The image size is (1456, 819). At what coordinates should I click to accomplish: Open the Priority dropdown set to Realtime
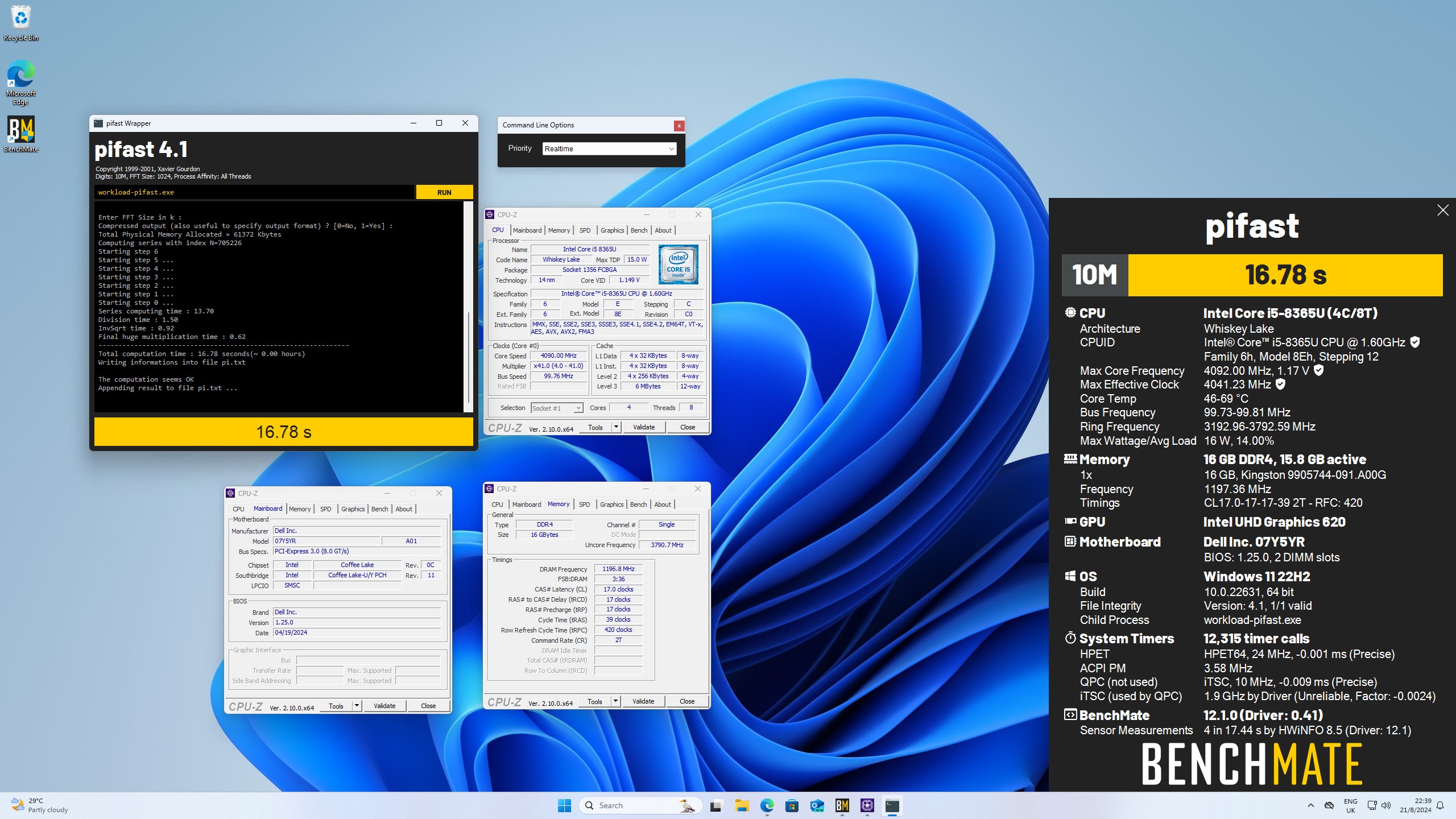(x=609, y=148)
